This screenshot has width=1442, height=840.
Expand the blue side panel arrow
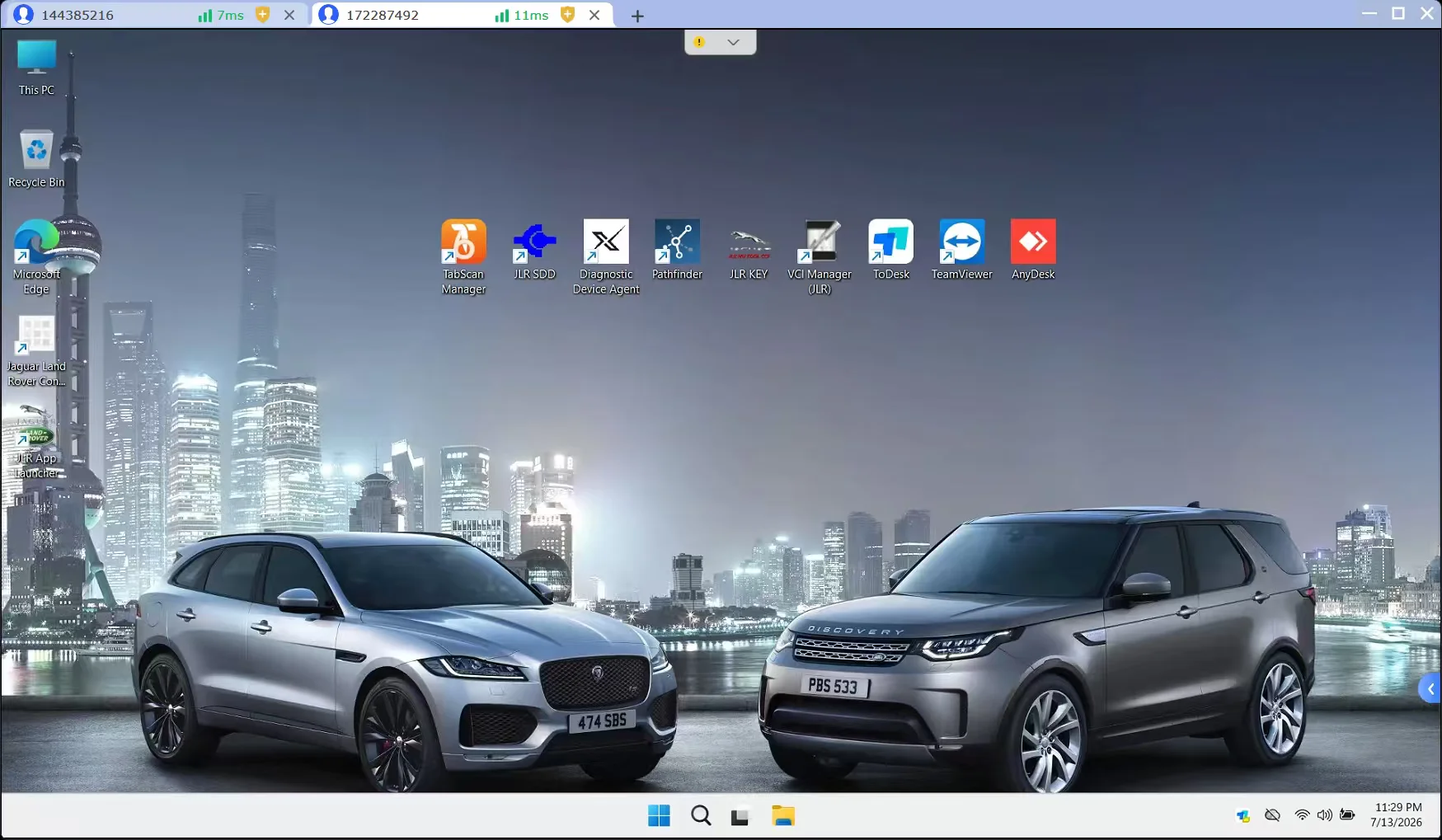(1430, 688)
